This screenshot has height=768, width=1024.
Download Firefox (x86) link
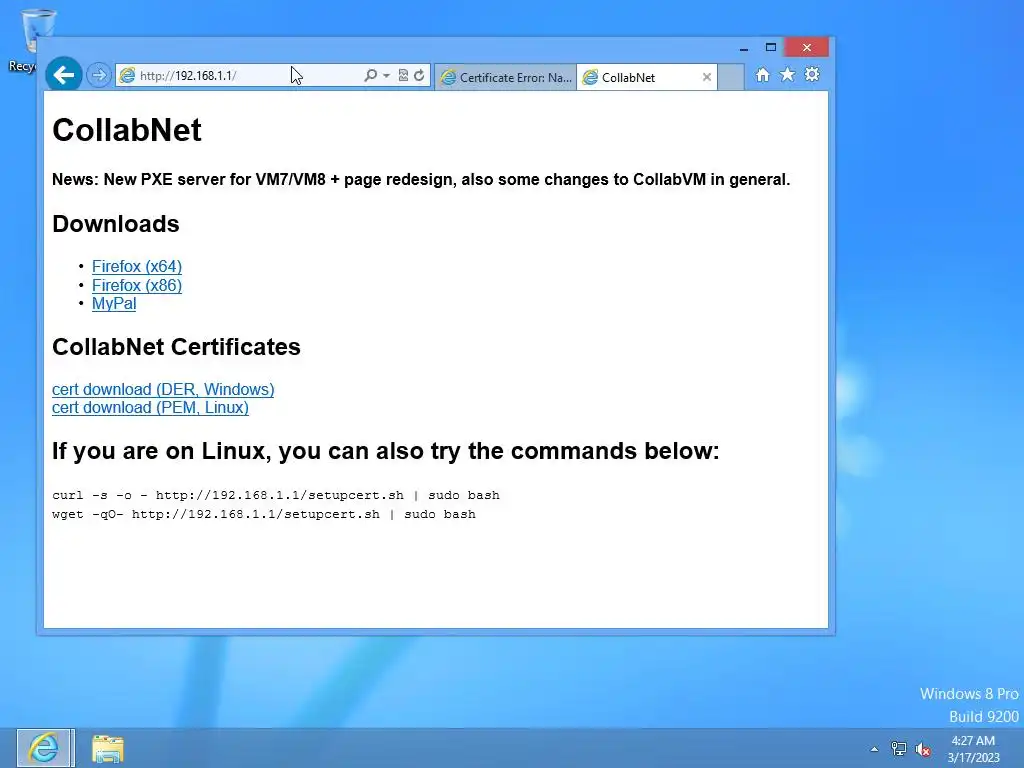coord(136,285)
